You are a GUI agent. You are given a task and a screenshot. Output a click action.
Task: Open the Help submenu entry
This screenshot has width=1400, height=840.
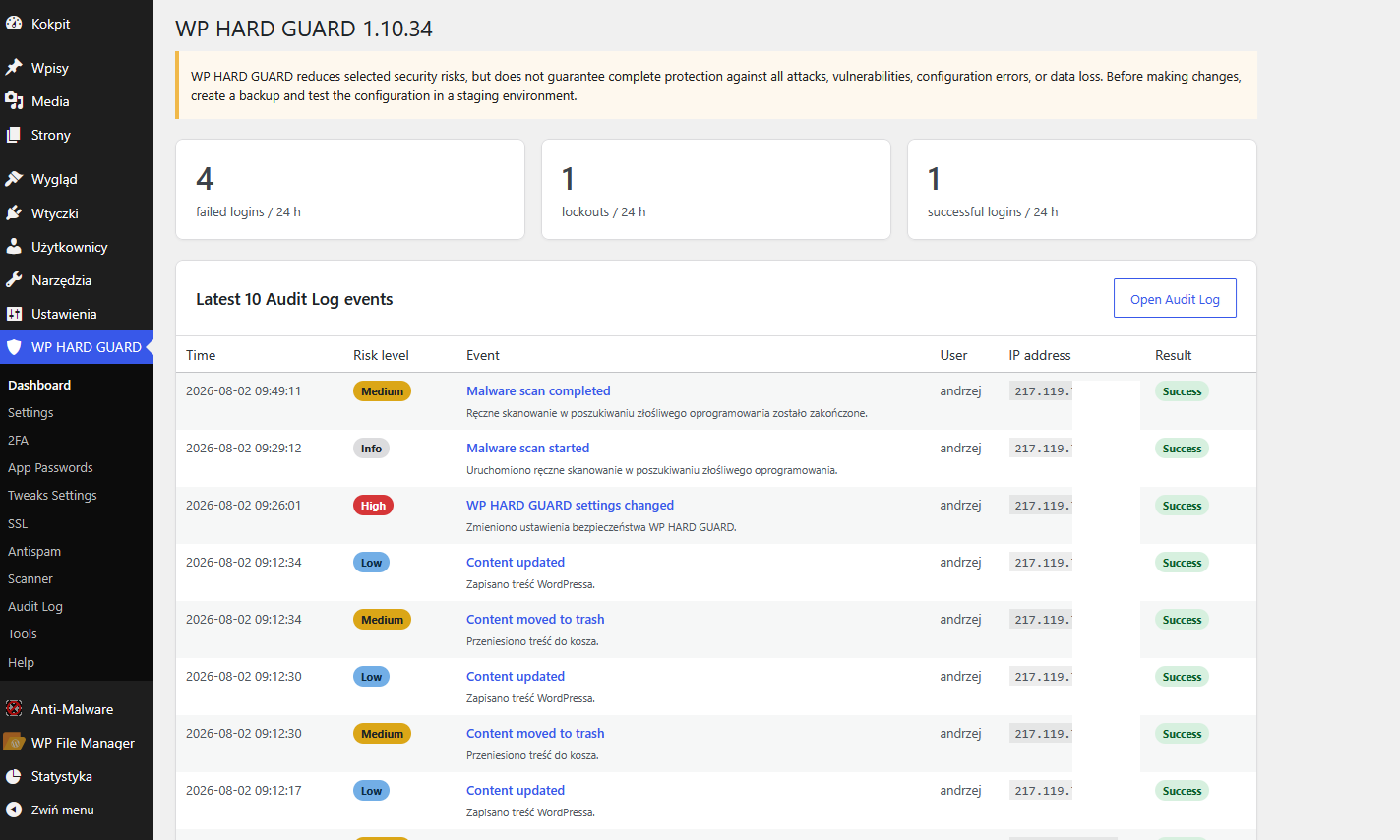[x=21, y=662]
